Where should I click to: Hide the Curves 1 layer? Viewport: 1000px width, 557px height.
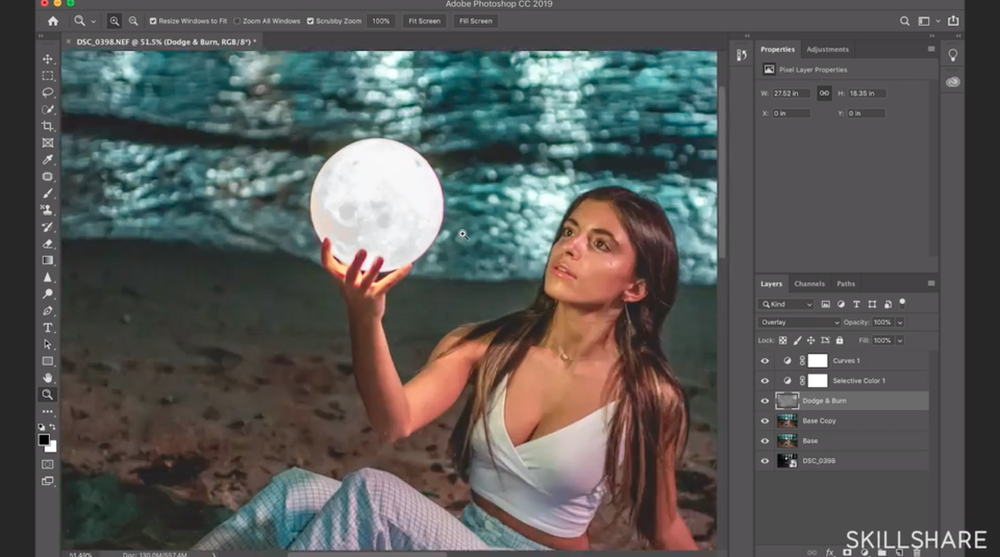[765, 361]
